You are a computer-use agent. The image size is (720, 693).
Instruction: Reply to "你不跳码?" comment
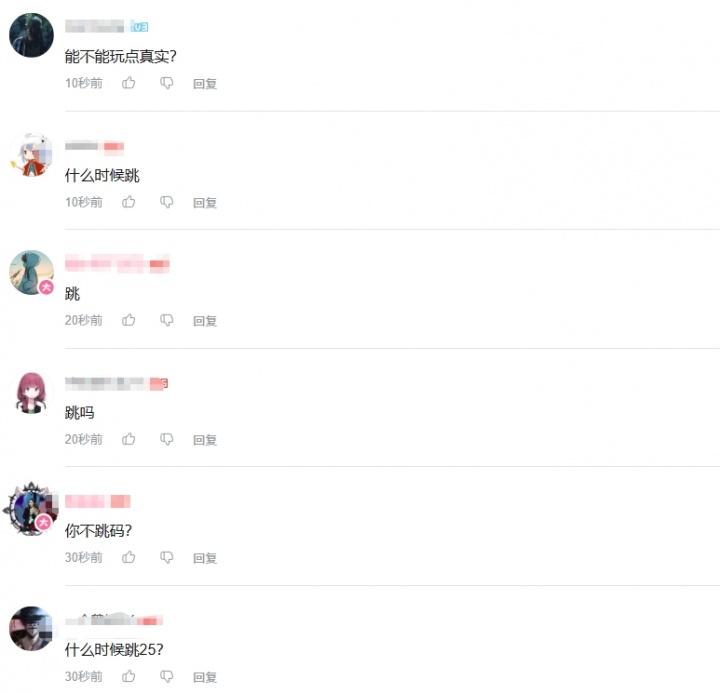coord(205,558)
